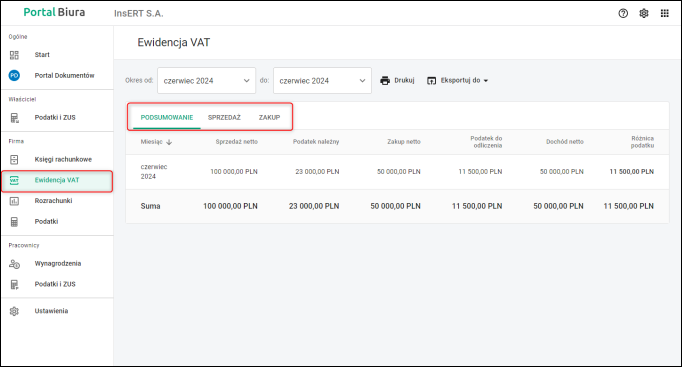This screenshot has width=682, height=367.
Task: Click the Podatki calculator icon
Action: tap(14, 222)
